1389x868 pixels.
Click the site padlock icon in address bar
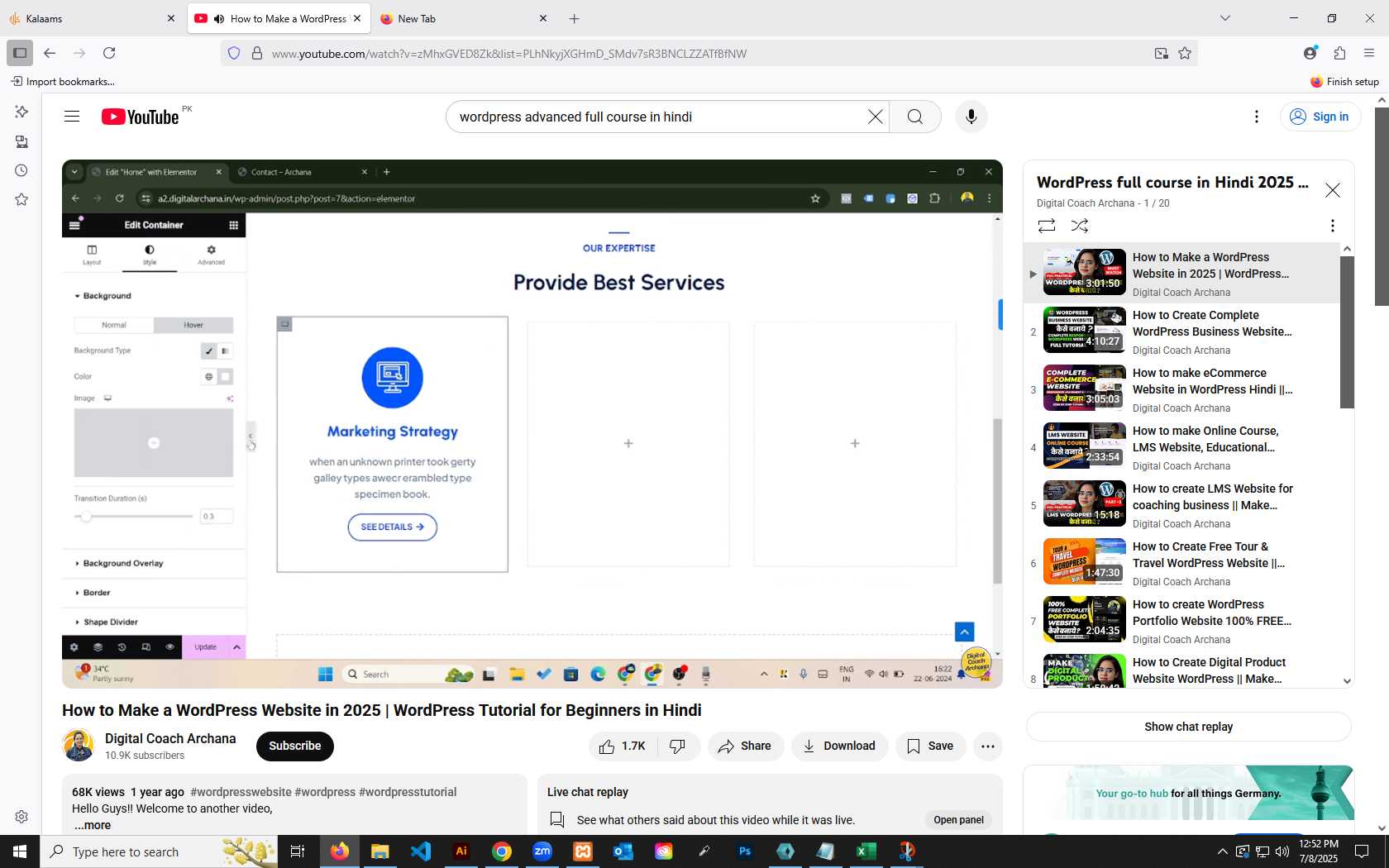[257, 53]
